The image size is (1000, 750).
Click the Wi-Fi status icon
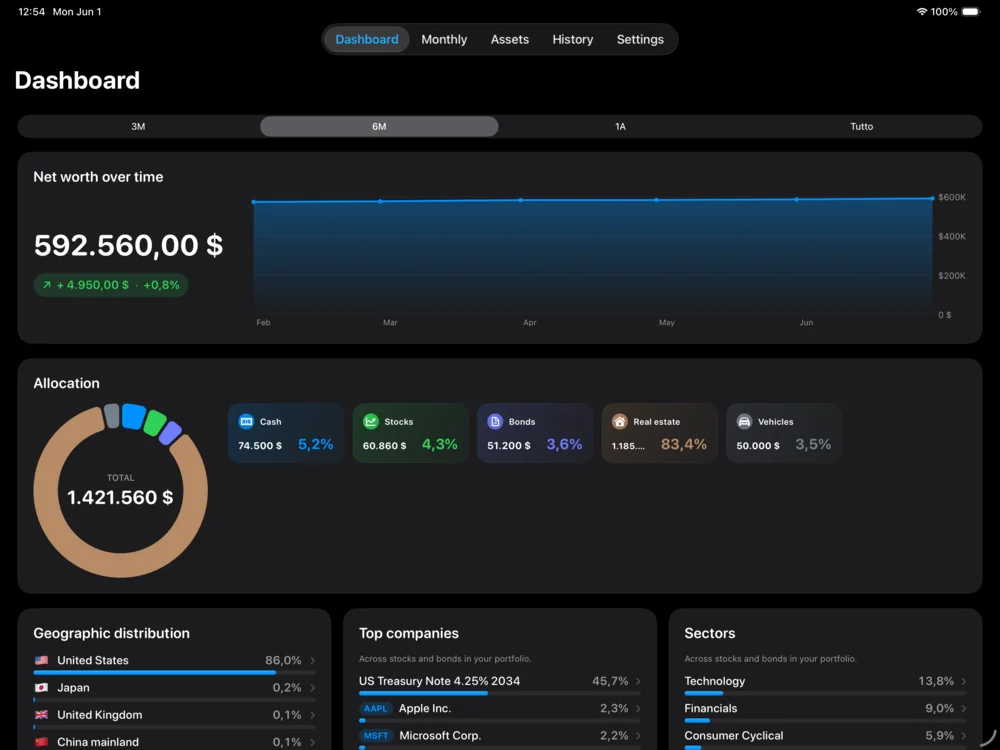pos(922,11)
